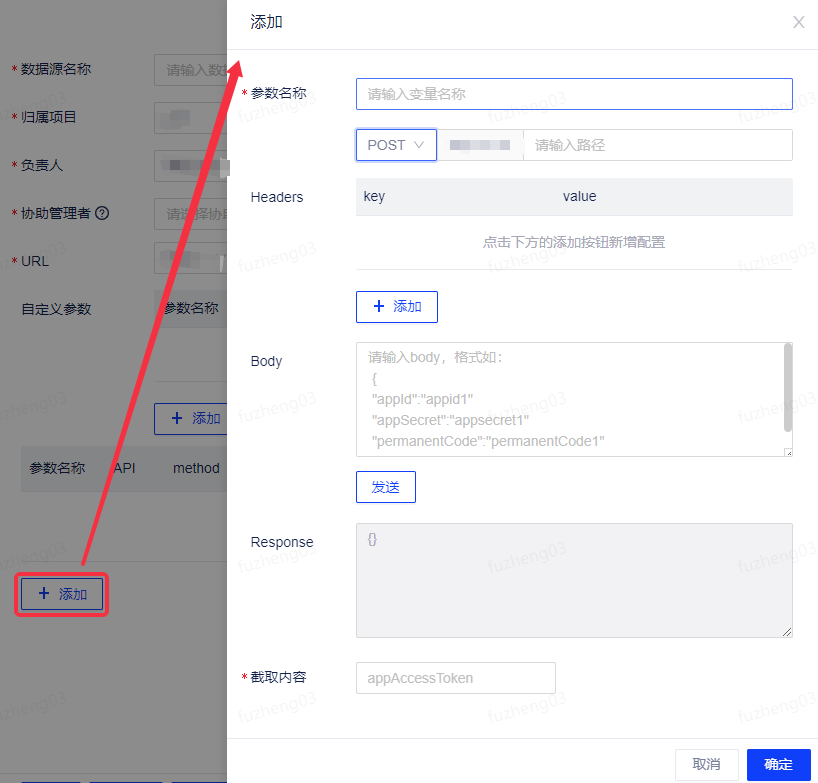
Task: Click the 请输入路径 path input field
Action: (x=658, y=144)
